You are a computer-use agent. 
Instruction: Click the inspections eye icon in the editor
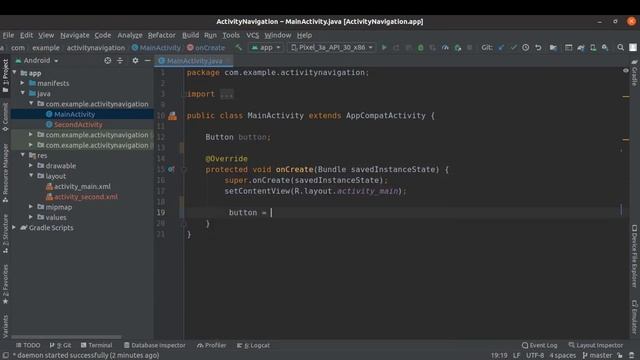626,71
